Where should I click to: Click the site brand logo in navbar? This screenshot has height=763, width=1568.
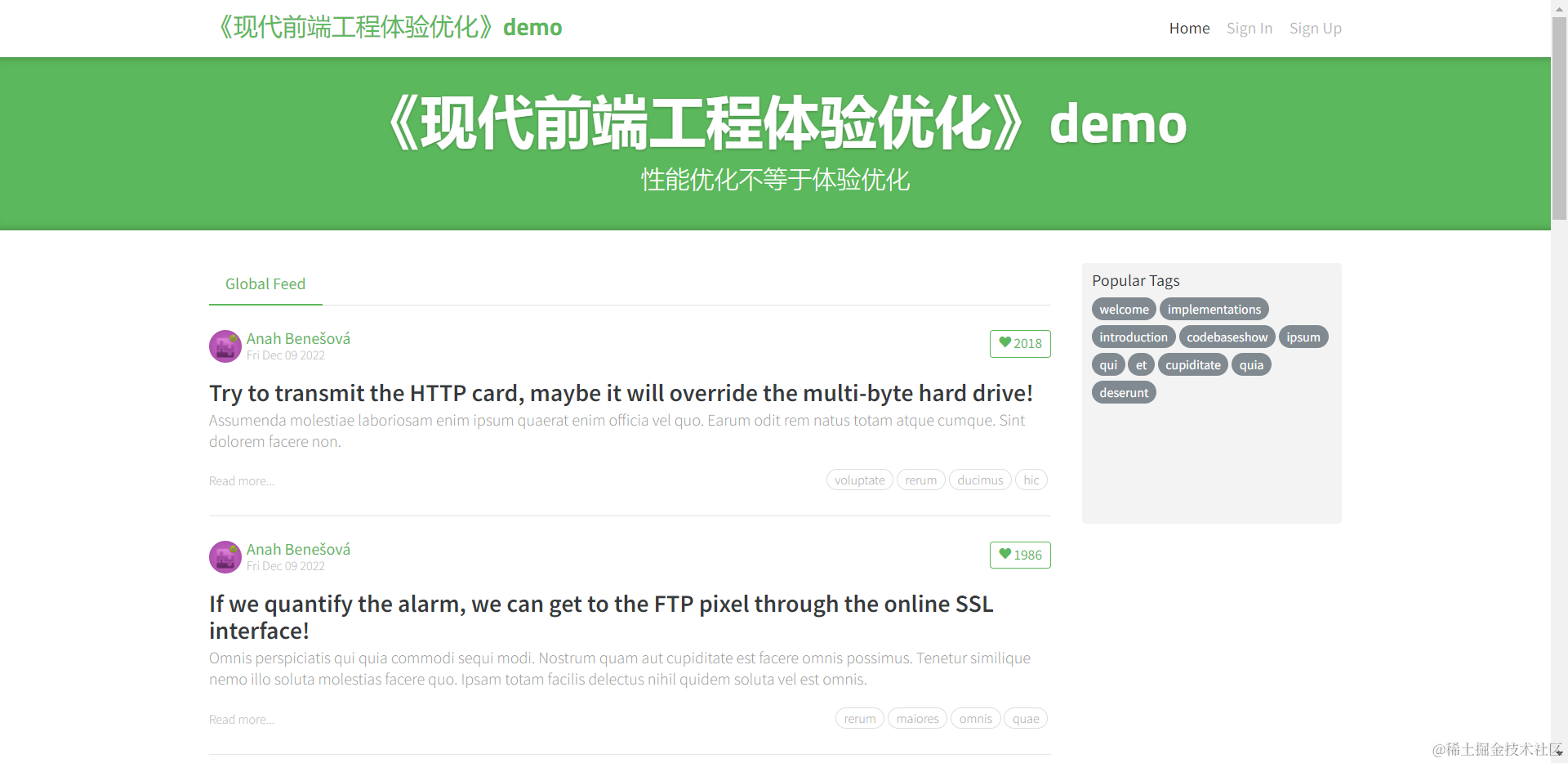click(x=390, y=28)
